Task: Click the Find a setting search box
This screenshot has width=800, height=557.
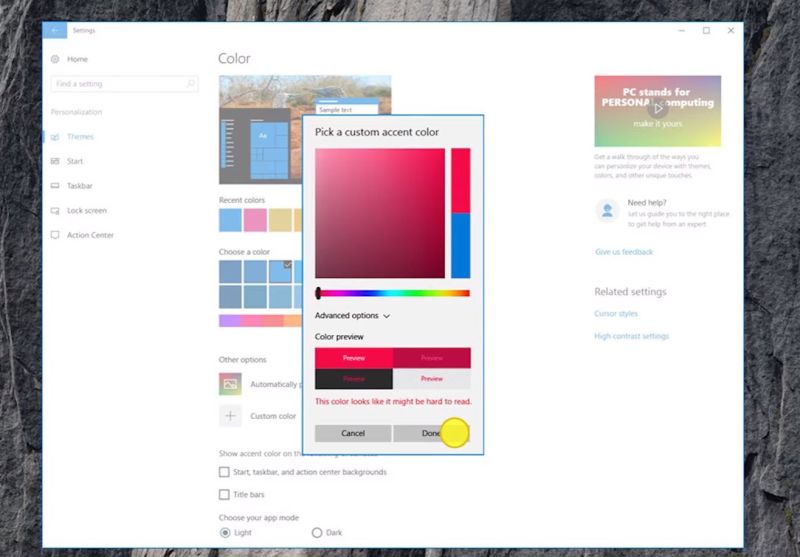Action: point(120,84)
